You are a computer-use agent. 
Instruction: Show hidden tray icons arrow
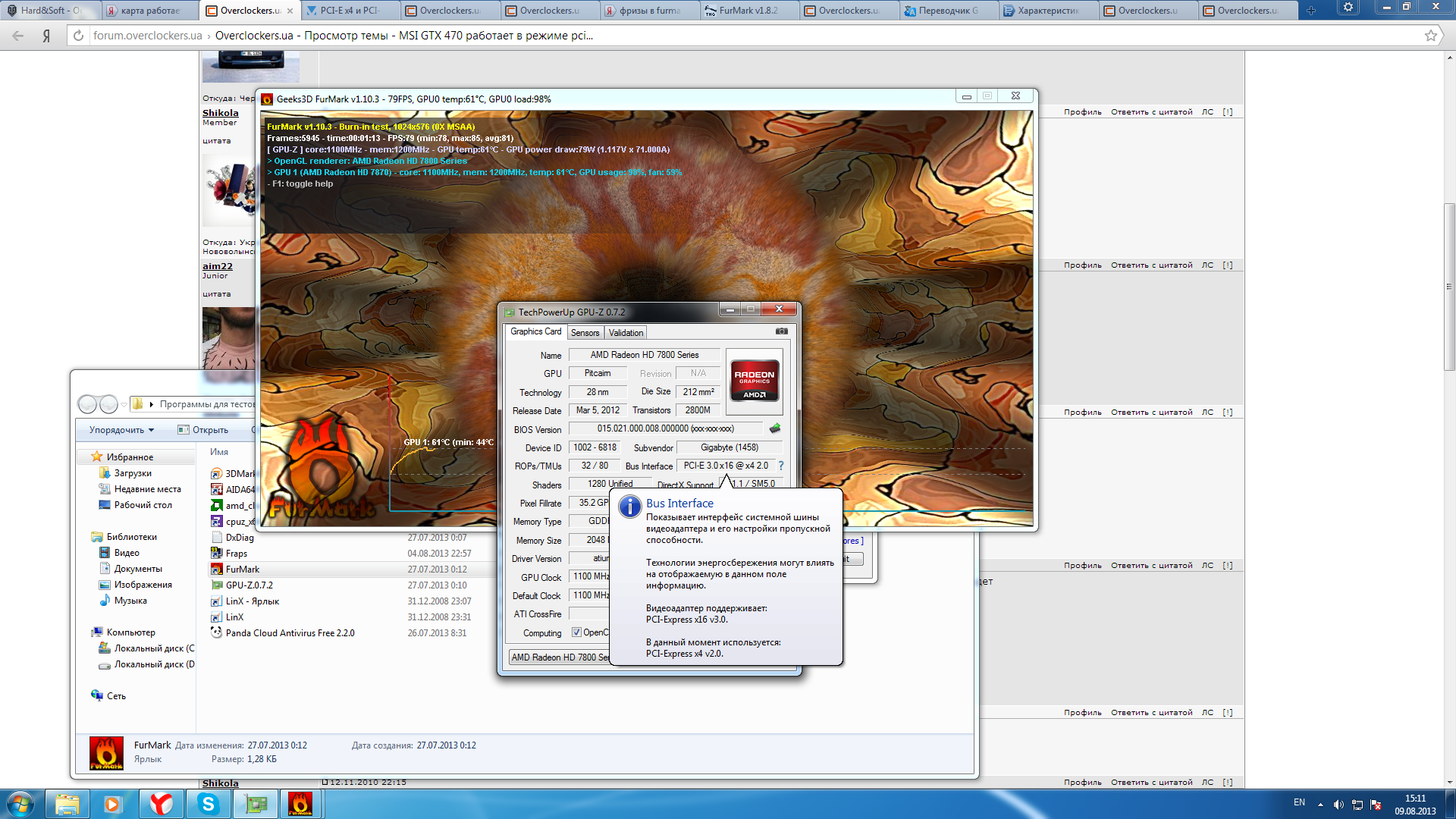(1320, 805)
